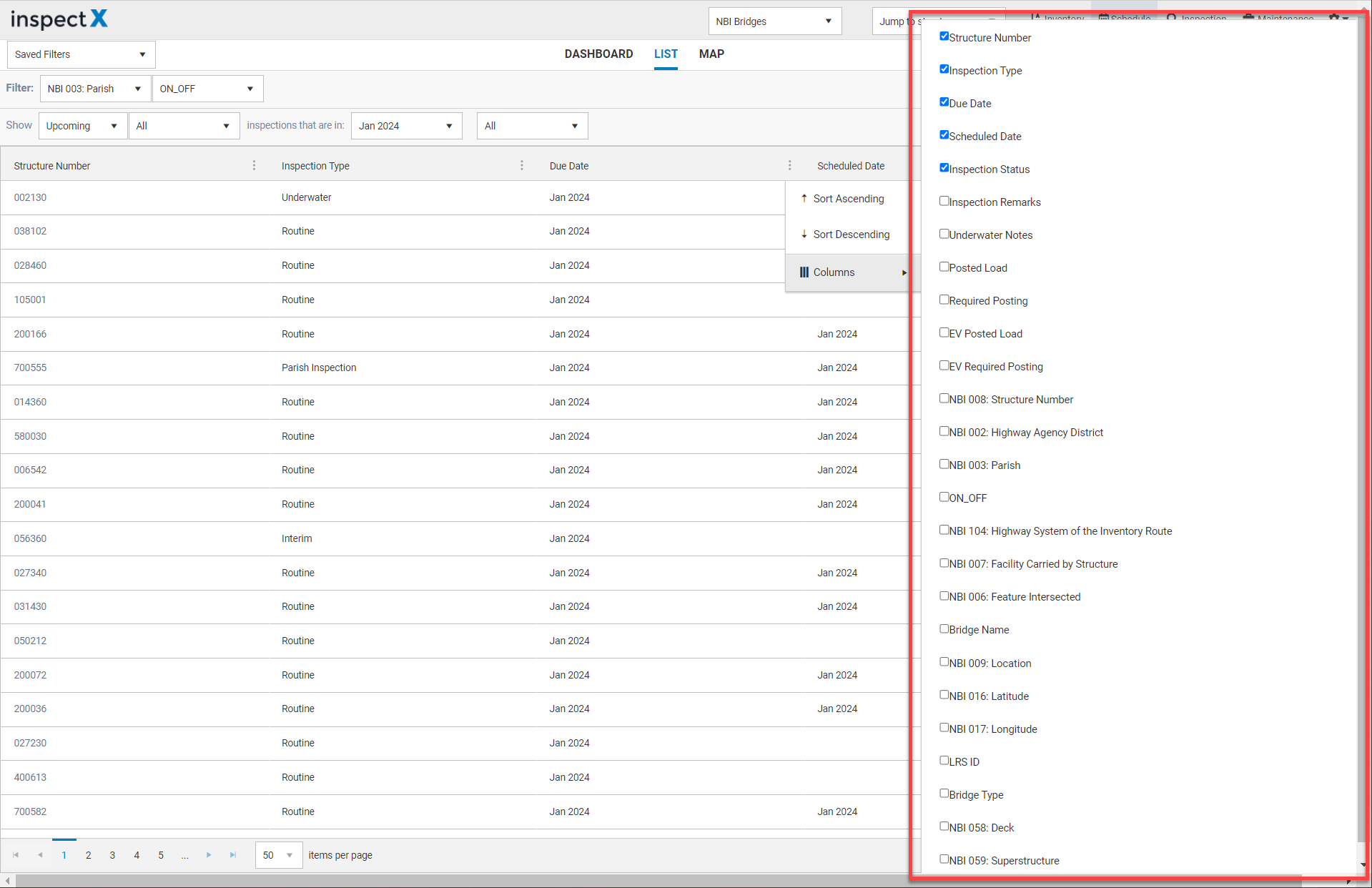Switch to the DASHBOARD tab
Screen dimensions: 1372x888
(598, 54)
